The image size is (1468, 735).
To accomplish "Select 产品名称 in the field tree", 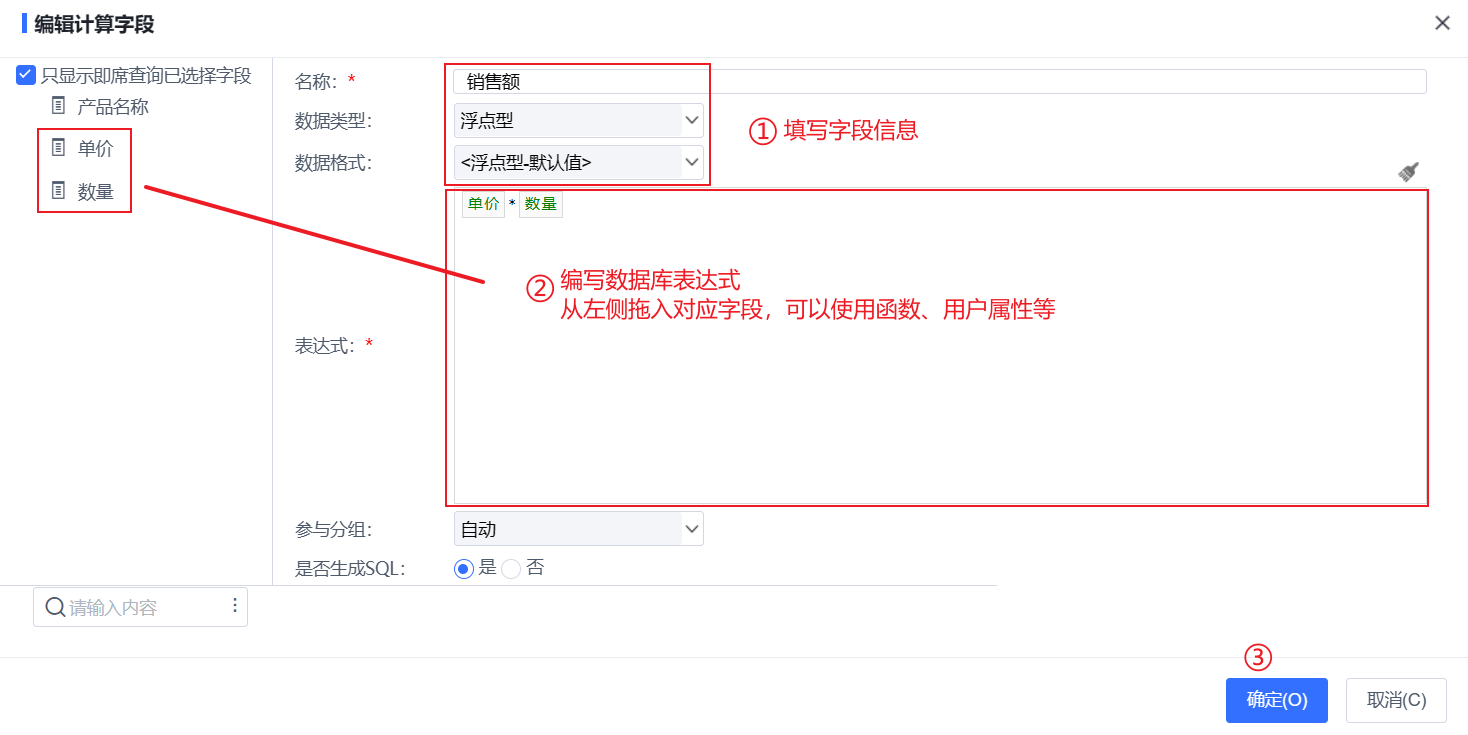I will 113,106.
